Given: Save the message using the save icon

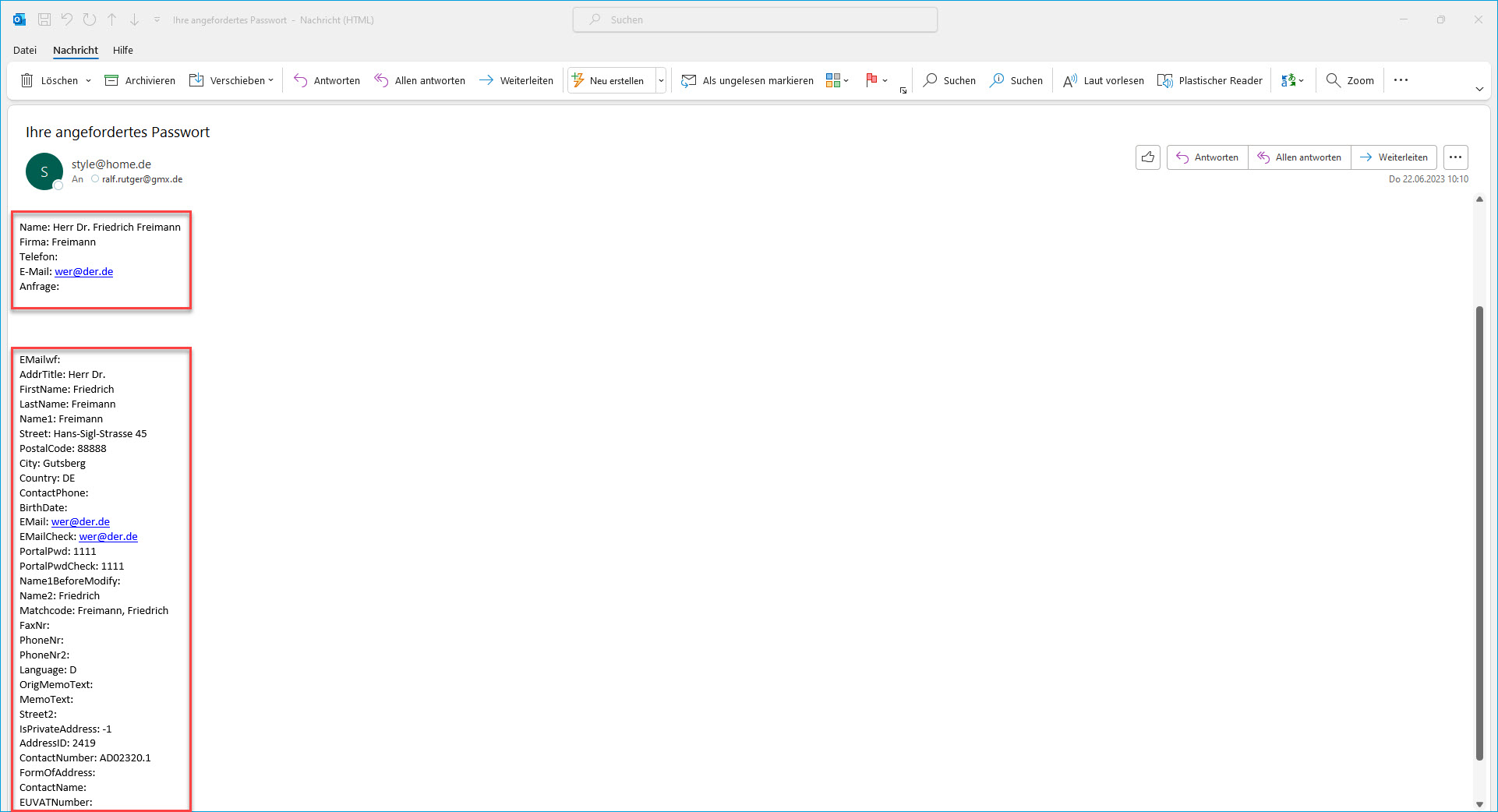Looking at the screenshot, I should coord(44,19).
